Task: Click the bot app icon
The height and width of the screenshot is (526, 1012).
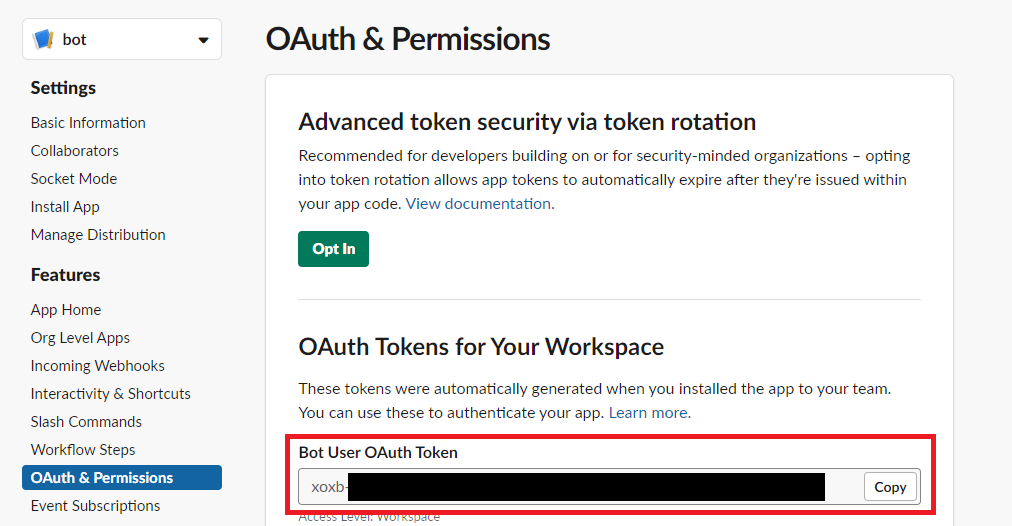Action: [43, 40]
